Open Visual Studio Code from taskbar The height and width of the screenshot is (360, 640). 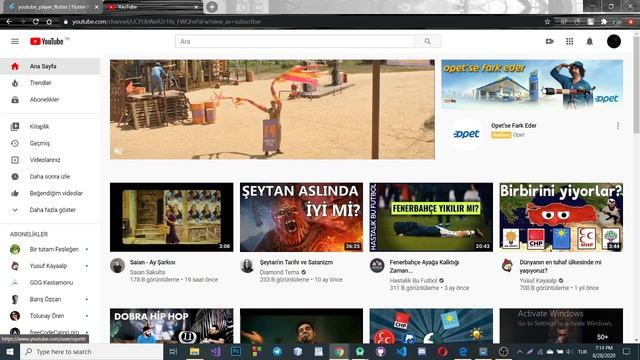pos(401,351)
